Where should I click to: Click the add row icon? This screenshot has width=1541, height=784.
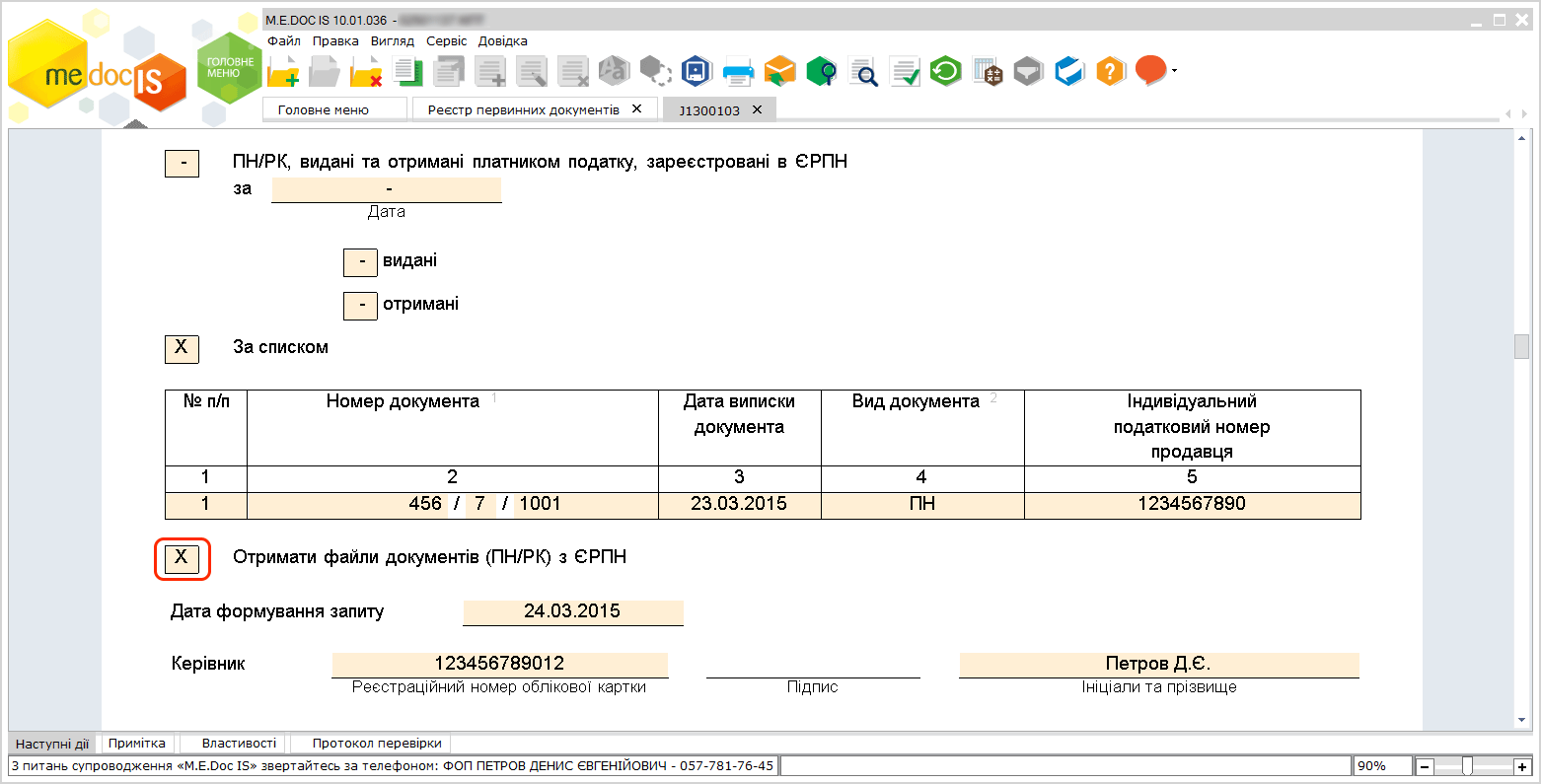click(x=490, y=71)
